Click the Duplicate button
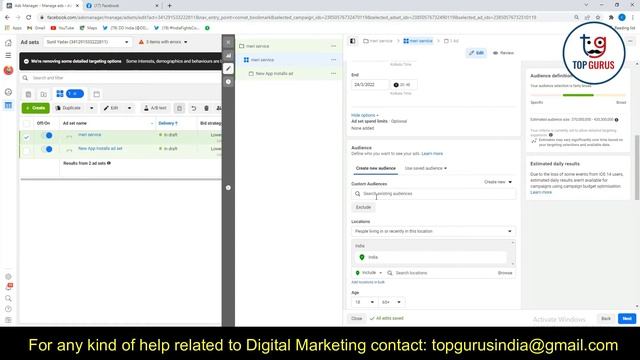 (68, 108)
